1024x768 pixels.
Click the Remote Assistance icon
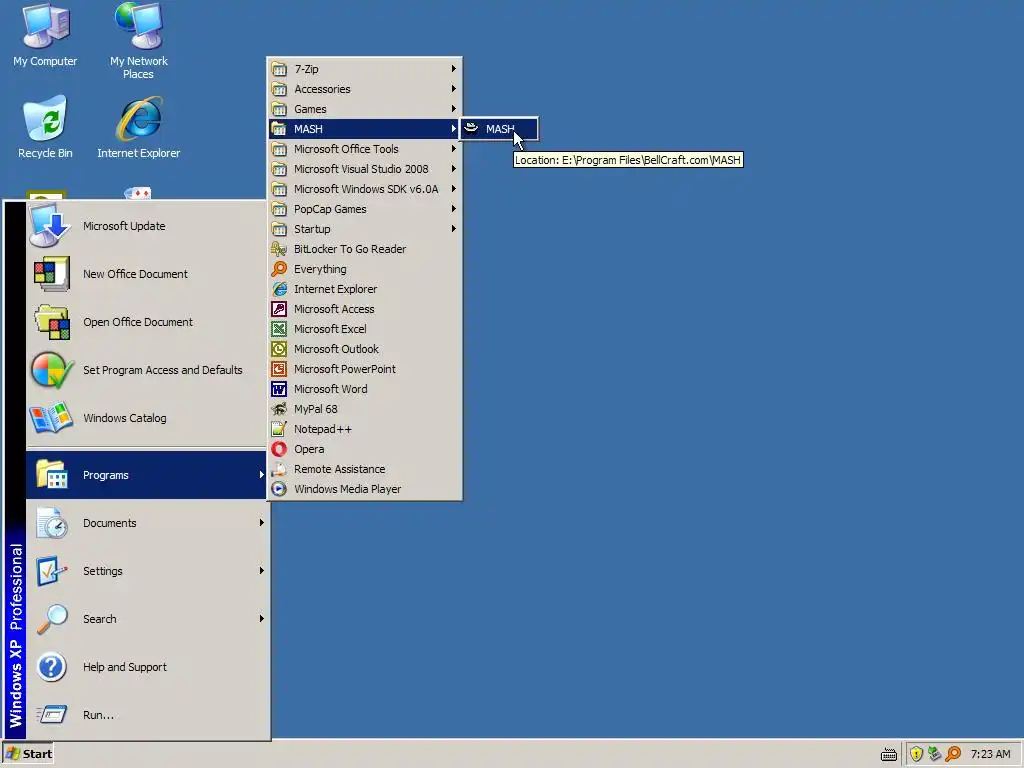(279, 469)
